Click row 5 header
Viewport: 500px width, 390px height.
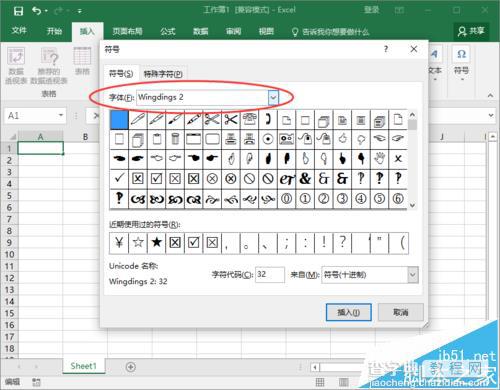coord(9,196)
